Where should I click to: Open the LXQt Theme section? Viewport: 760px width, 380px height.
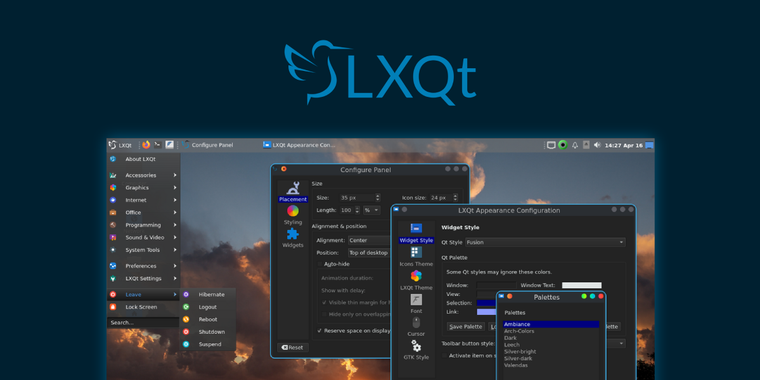tap(416, 281)
